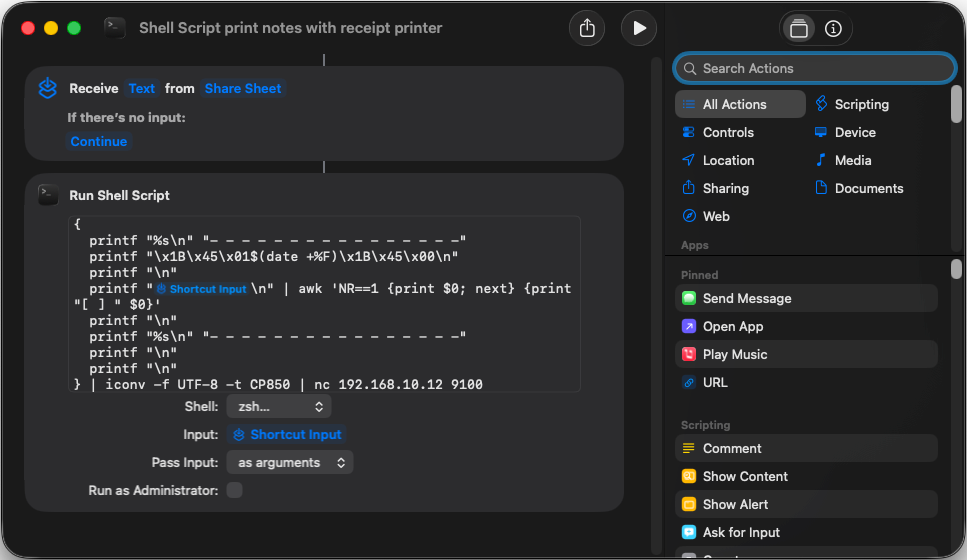The width and height of the screenshot is (967, 560).
Task: Enable the Run as Administrator checkbox
Action: pos(234,490)
